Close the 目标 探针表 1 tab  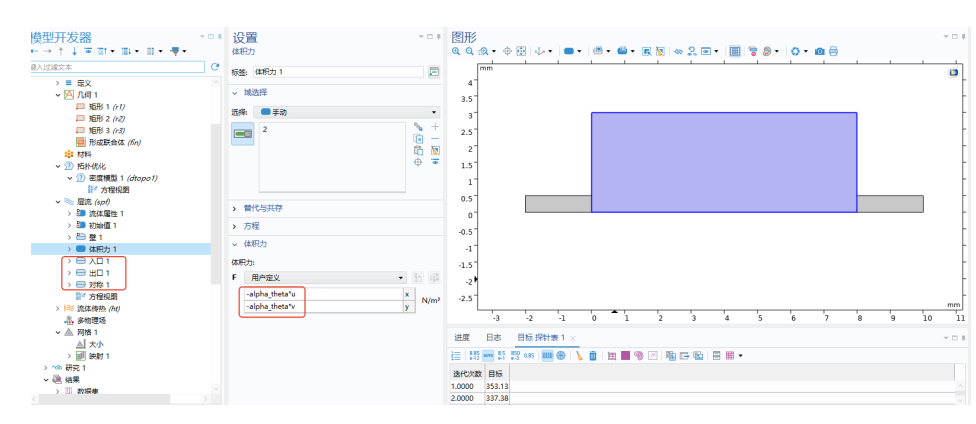point(573,338)
